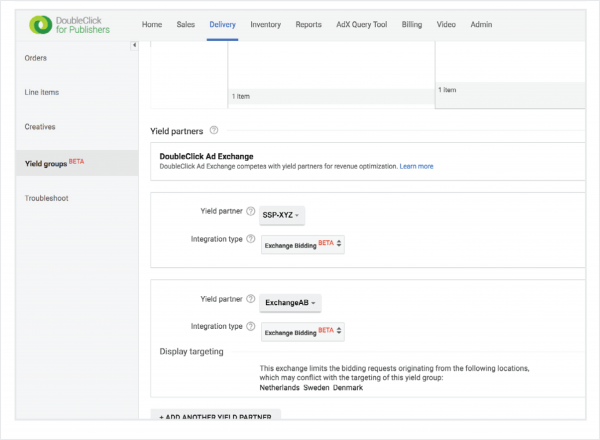Open the Billing tab
This screenshot has height=440, width=600.
point(412,24)
